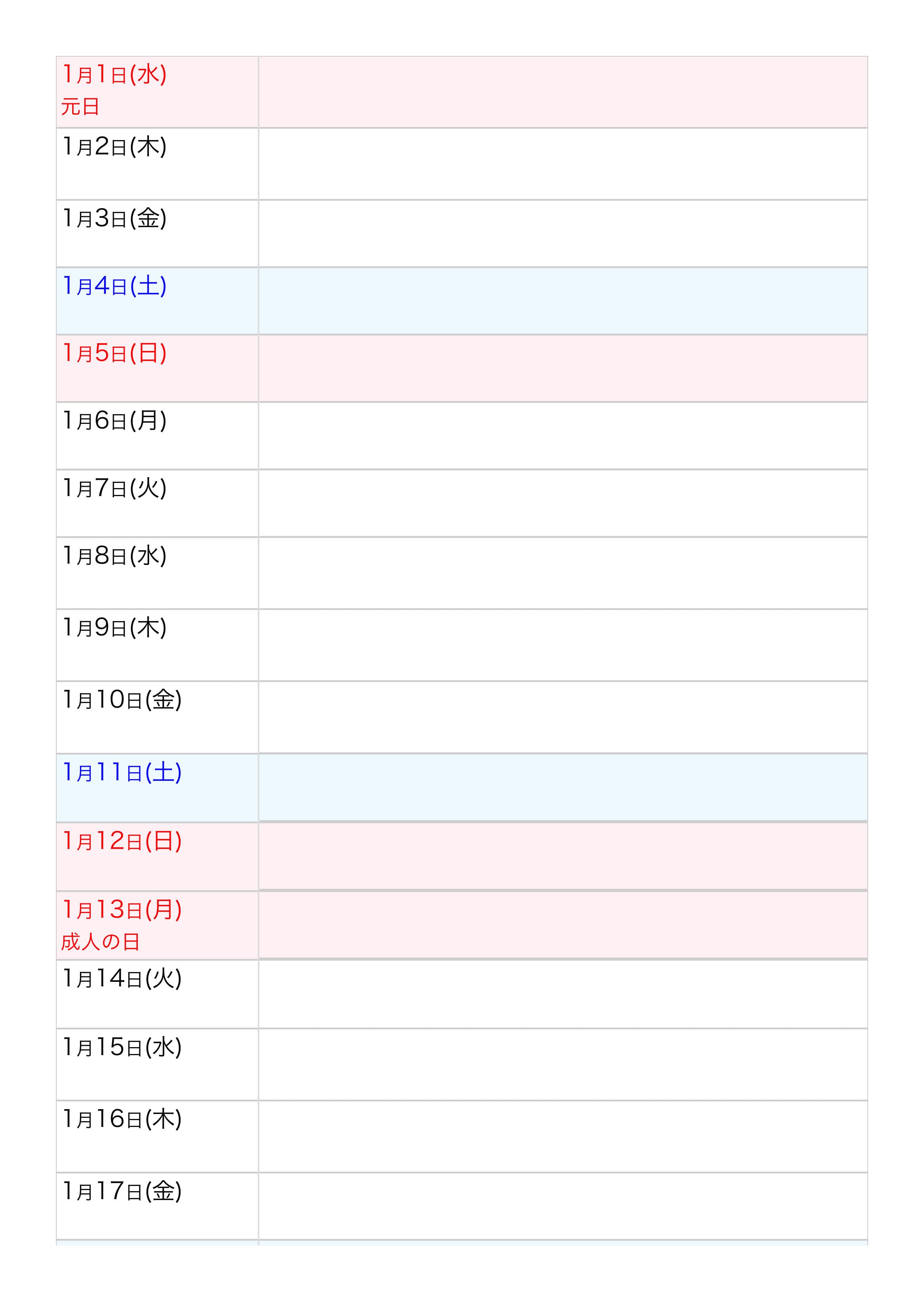This screenshot has width=924, height=1306.
Task: Click the 1月17日(金) date label
Action: click(122, 1192)
